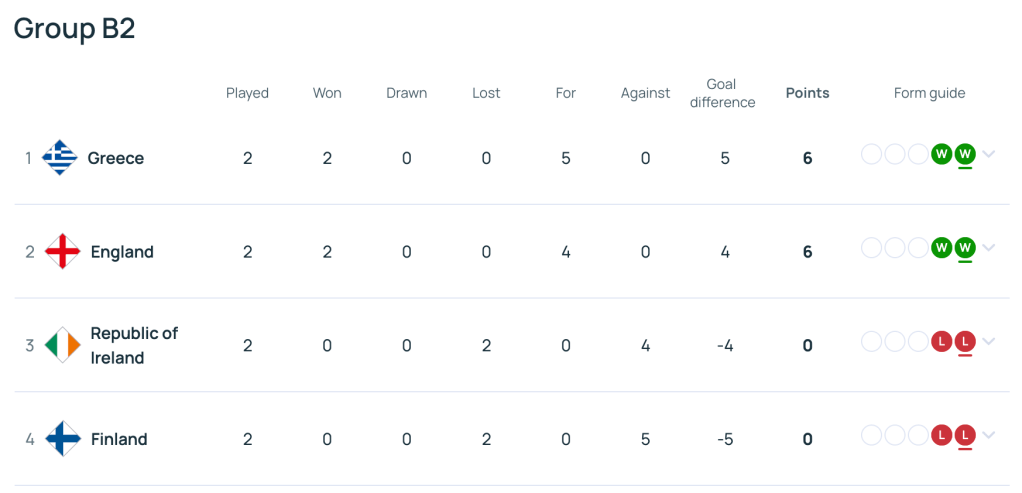Open the England team link
1022x493 pixels.
point(122,252)
